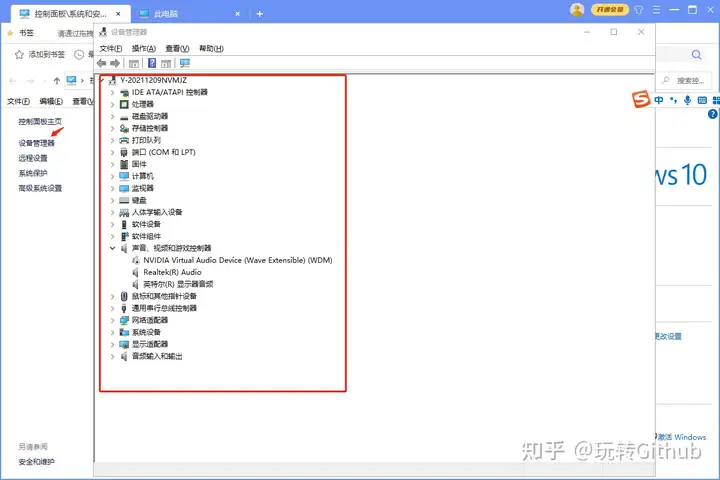The image size is (720, 480).
Task: Expand the 网络适配器 node
Action: click(112, 320)
